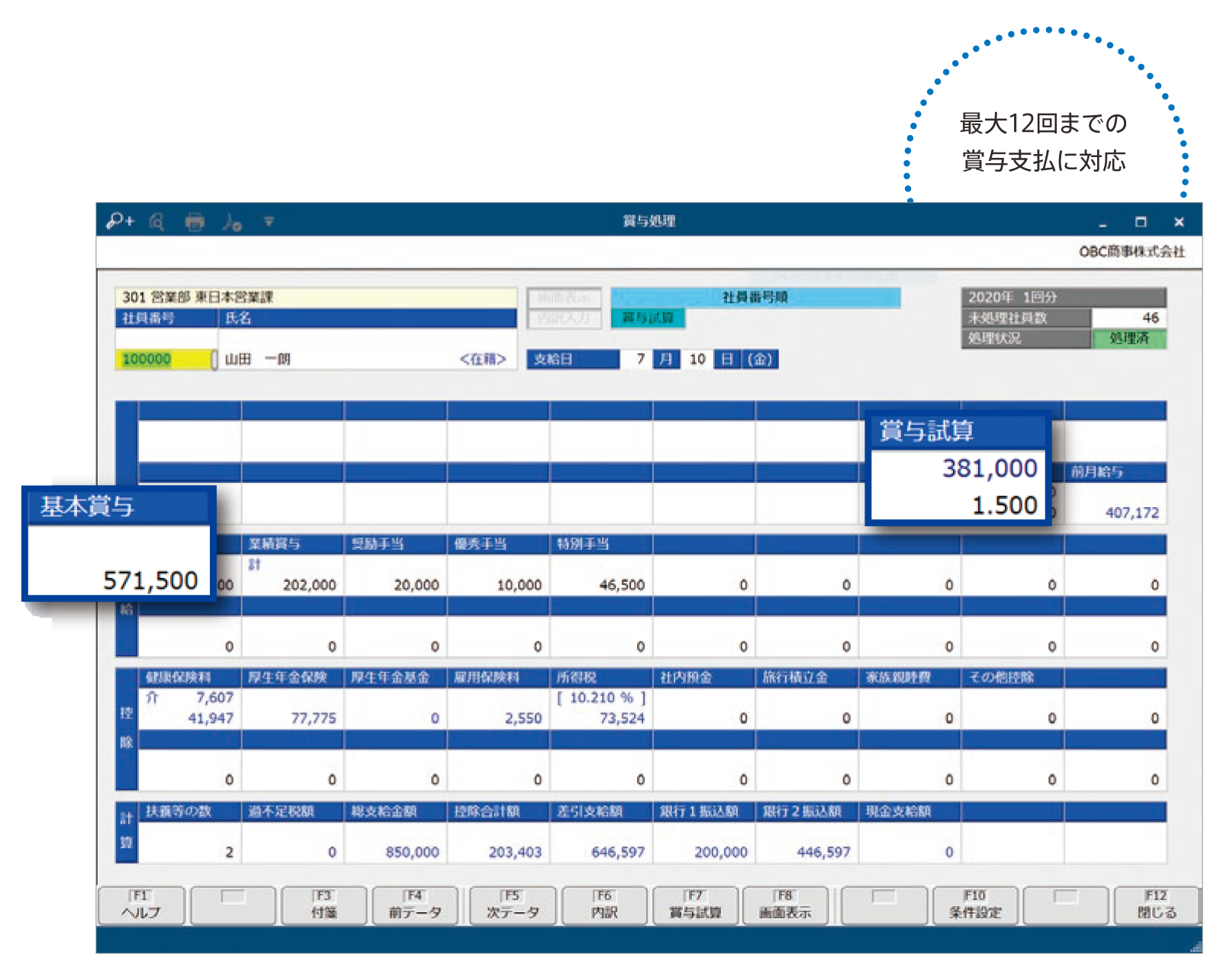Go to next record with F5 次データ

tap(513, 905)
